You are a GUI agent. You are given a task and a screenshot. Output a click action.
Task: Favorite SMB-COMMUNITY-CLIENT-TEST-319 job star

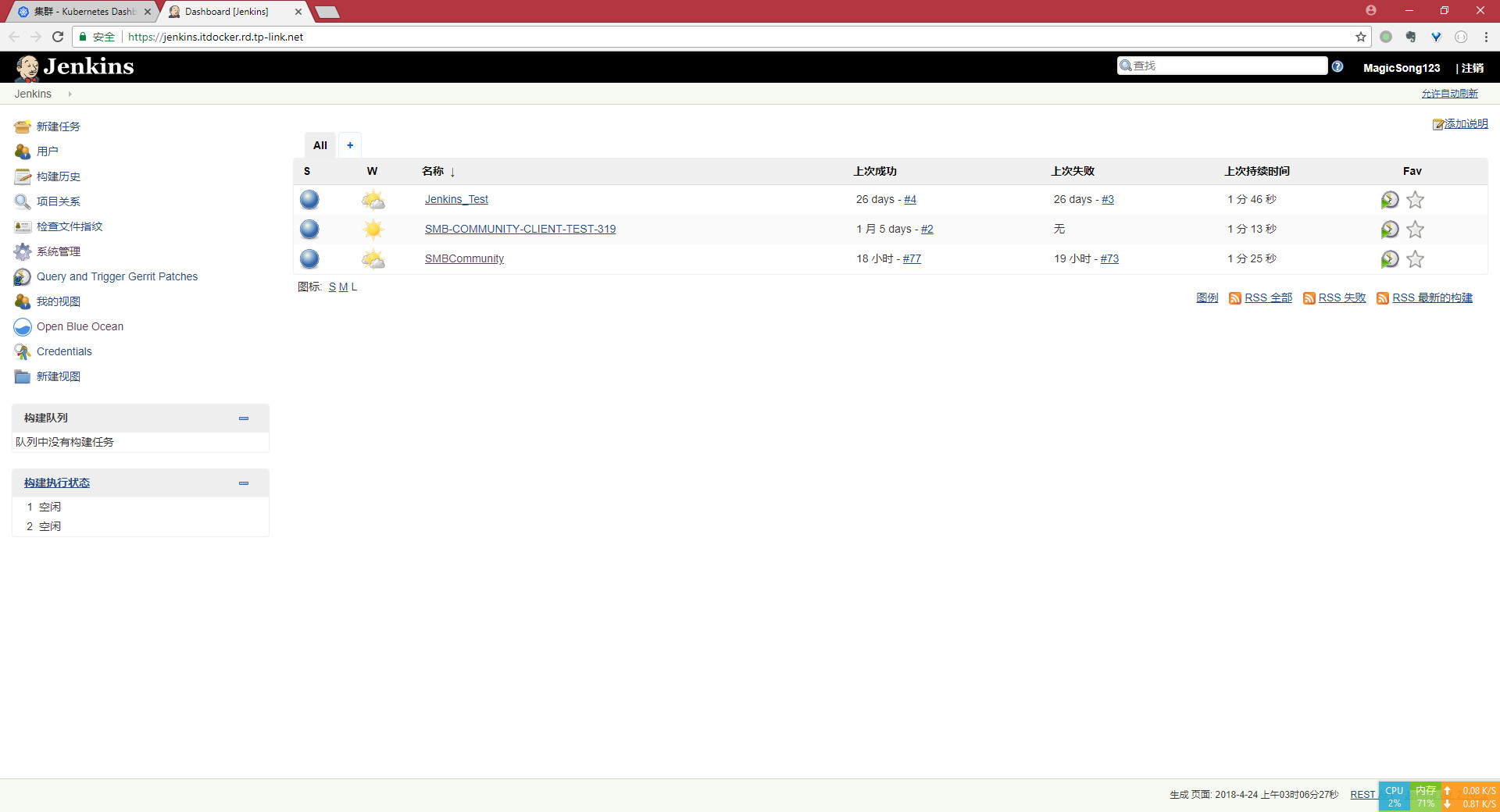click(1415, 230)
